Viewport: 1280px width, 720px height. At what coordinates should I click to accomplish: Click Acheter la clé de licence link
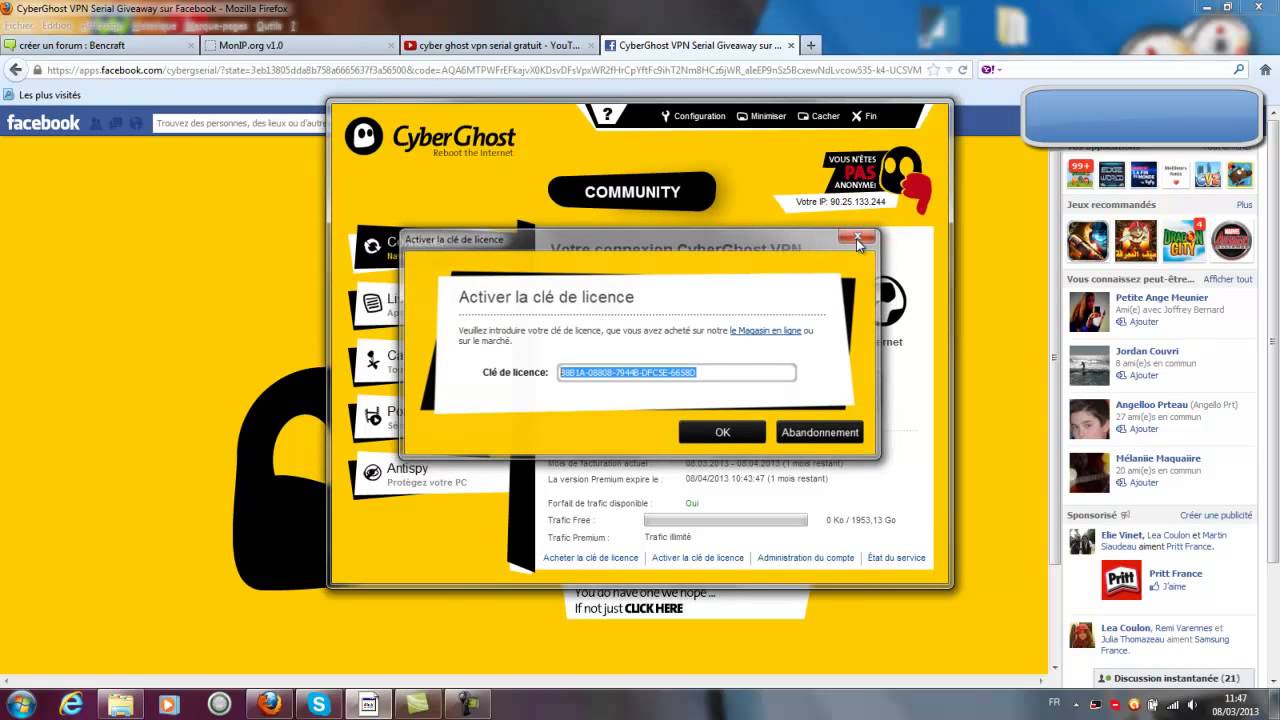coord(590,558)
